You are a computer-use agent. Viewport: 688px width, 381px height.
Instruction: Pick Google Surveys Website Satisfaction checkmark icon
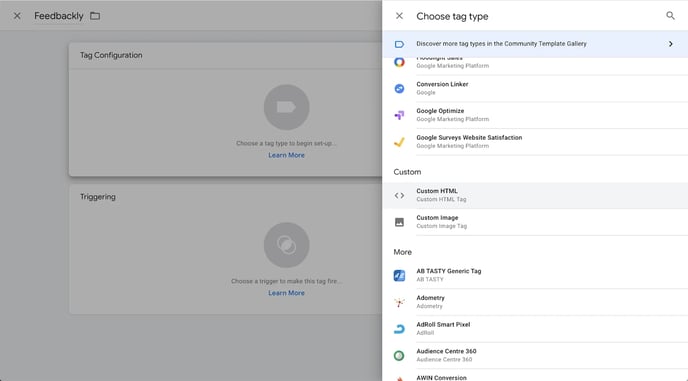click(399, 142)
